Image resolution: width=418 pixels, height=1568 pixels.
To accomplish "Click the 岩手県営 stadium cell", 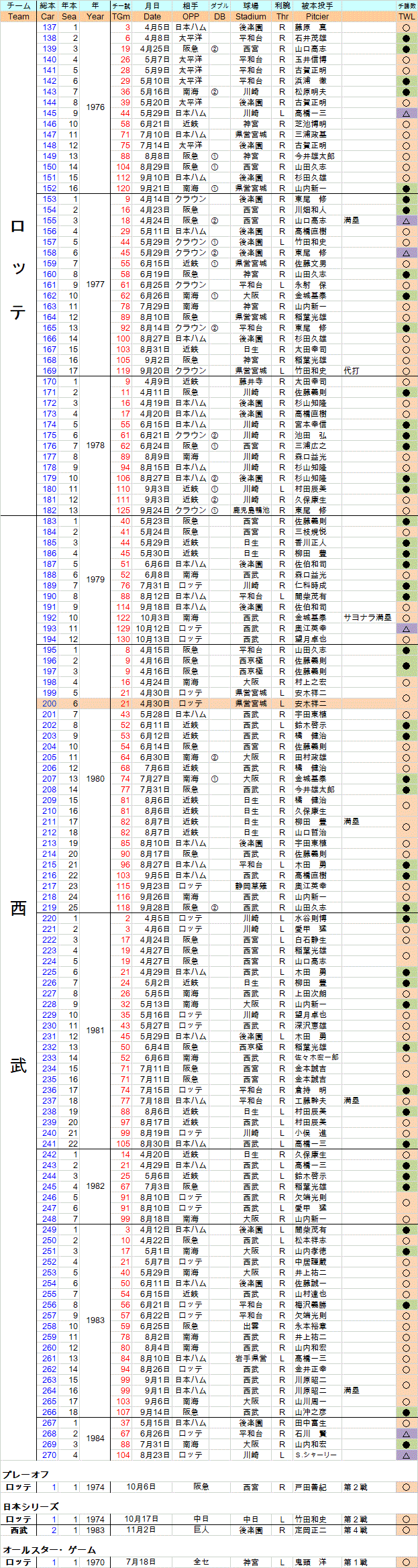I will pos(251,1359).
